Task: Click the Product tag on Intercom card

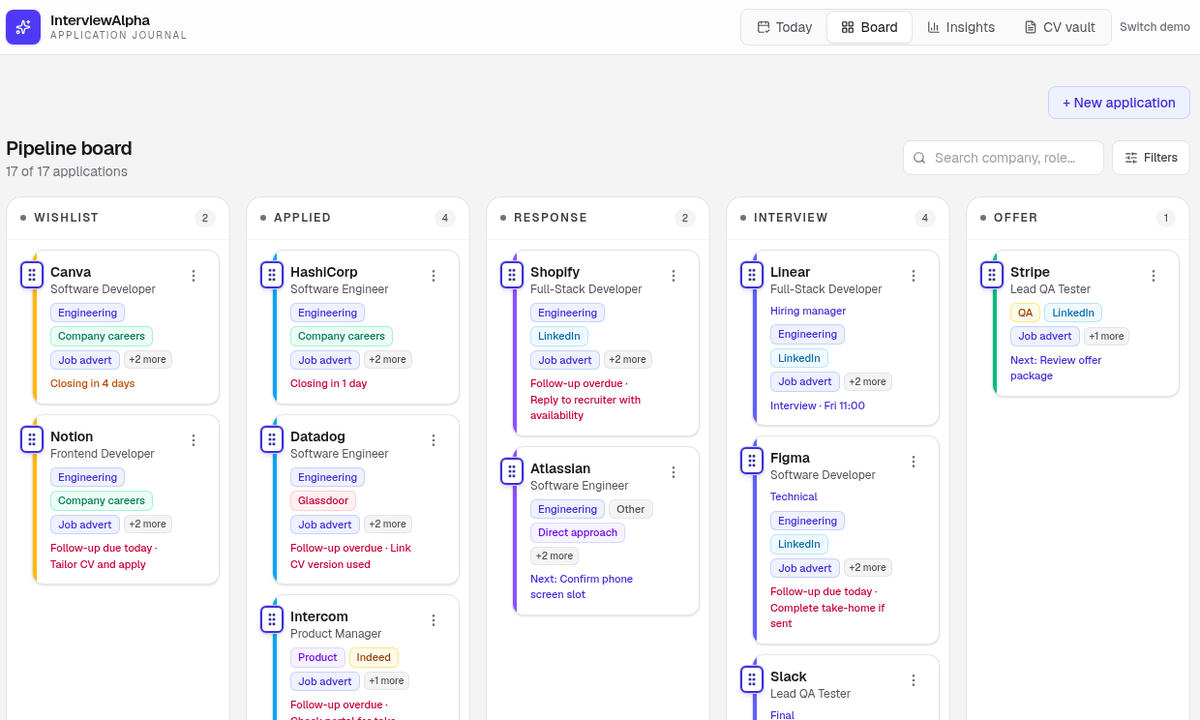Action: [x=317, y=657]
